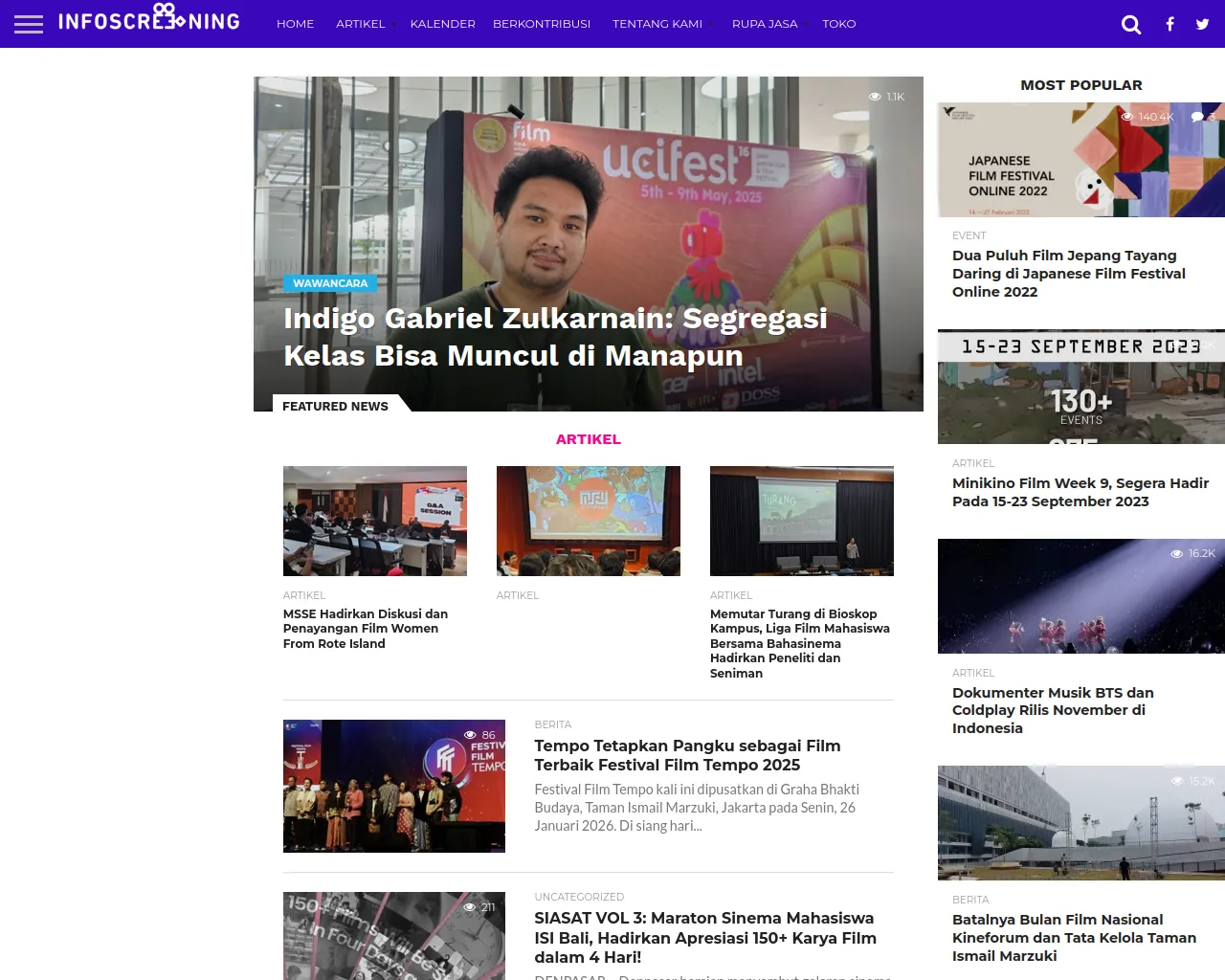Open the Taman Ismail Marzuki building thumbnail
This screenshot has height=980, width=1225.
(1081, 823)
